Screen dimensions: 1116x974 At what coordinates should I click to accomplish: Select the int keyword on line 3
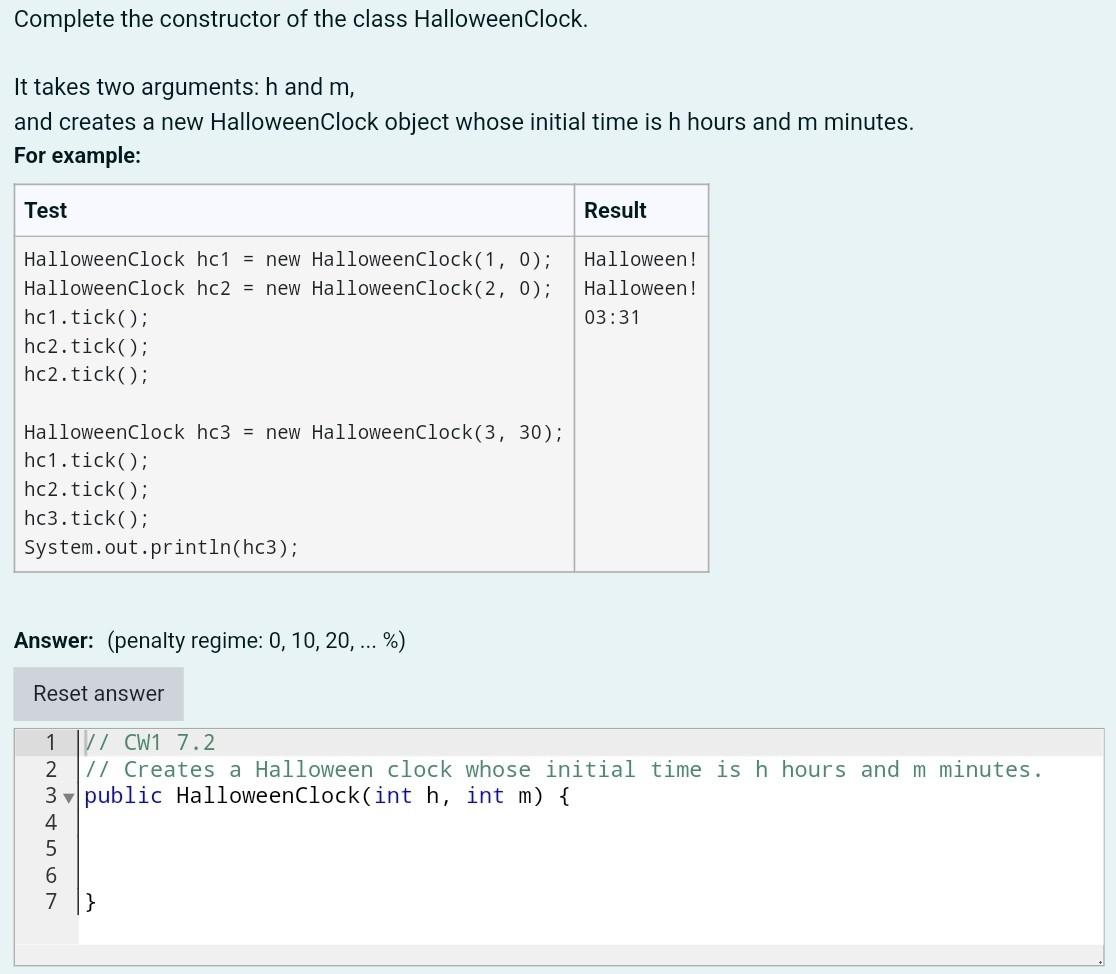pyautogui.click(x=393, y=795)
